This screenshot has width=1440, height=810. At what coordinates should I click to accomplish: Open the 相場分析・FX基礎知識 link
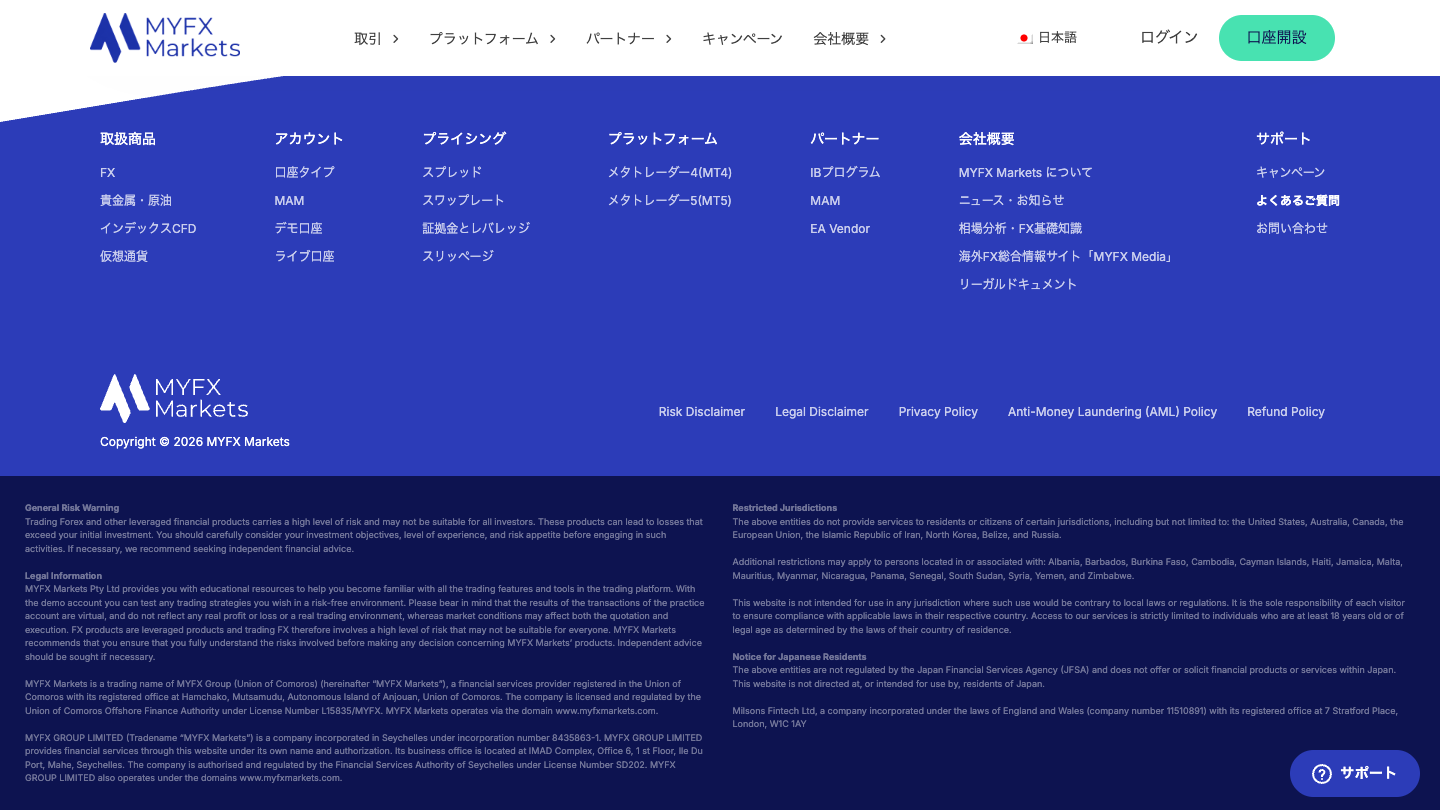(1021, 229)
